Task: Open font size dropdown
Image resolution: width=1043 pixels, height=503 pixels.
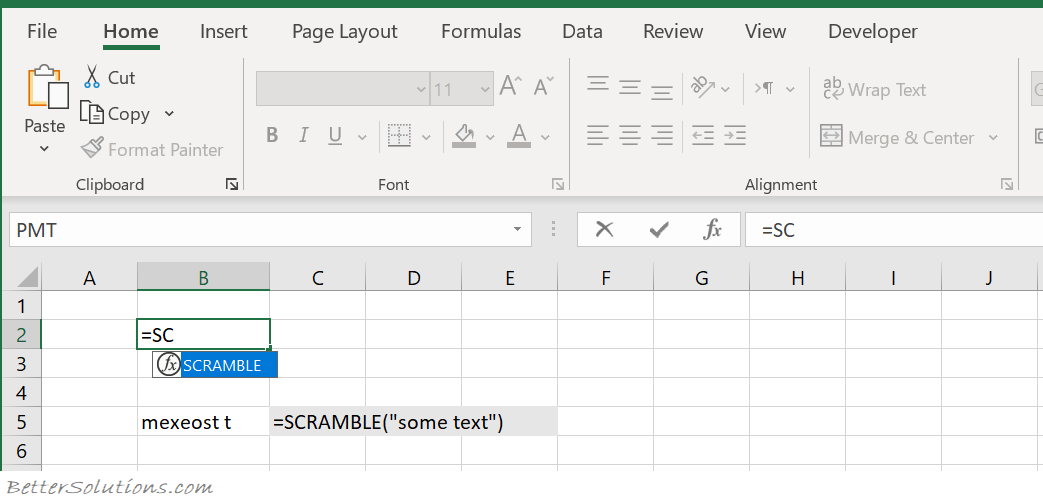Action: (484, 89)
